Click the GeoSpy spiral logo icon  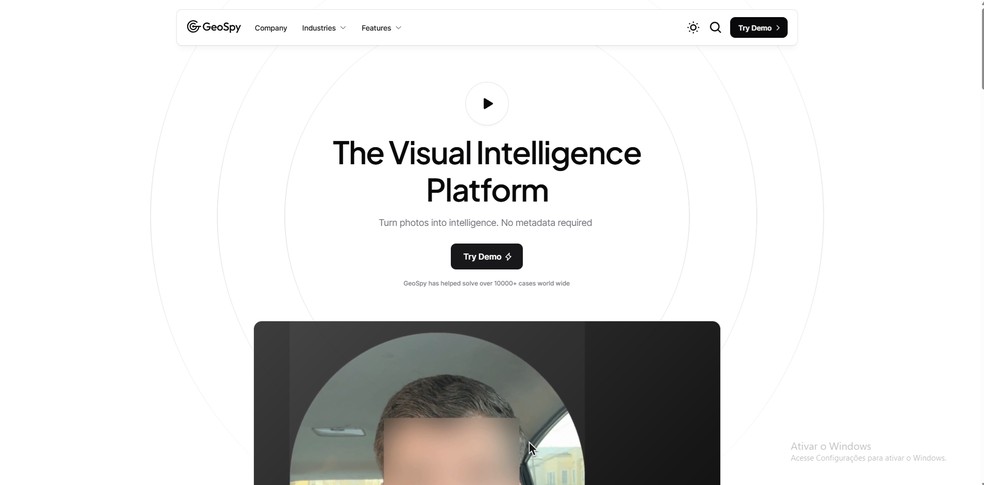193,26
